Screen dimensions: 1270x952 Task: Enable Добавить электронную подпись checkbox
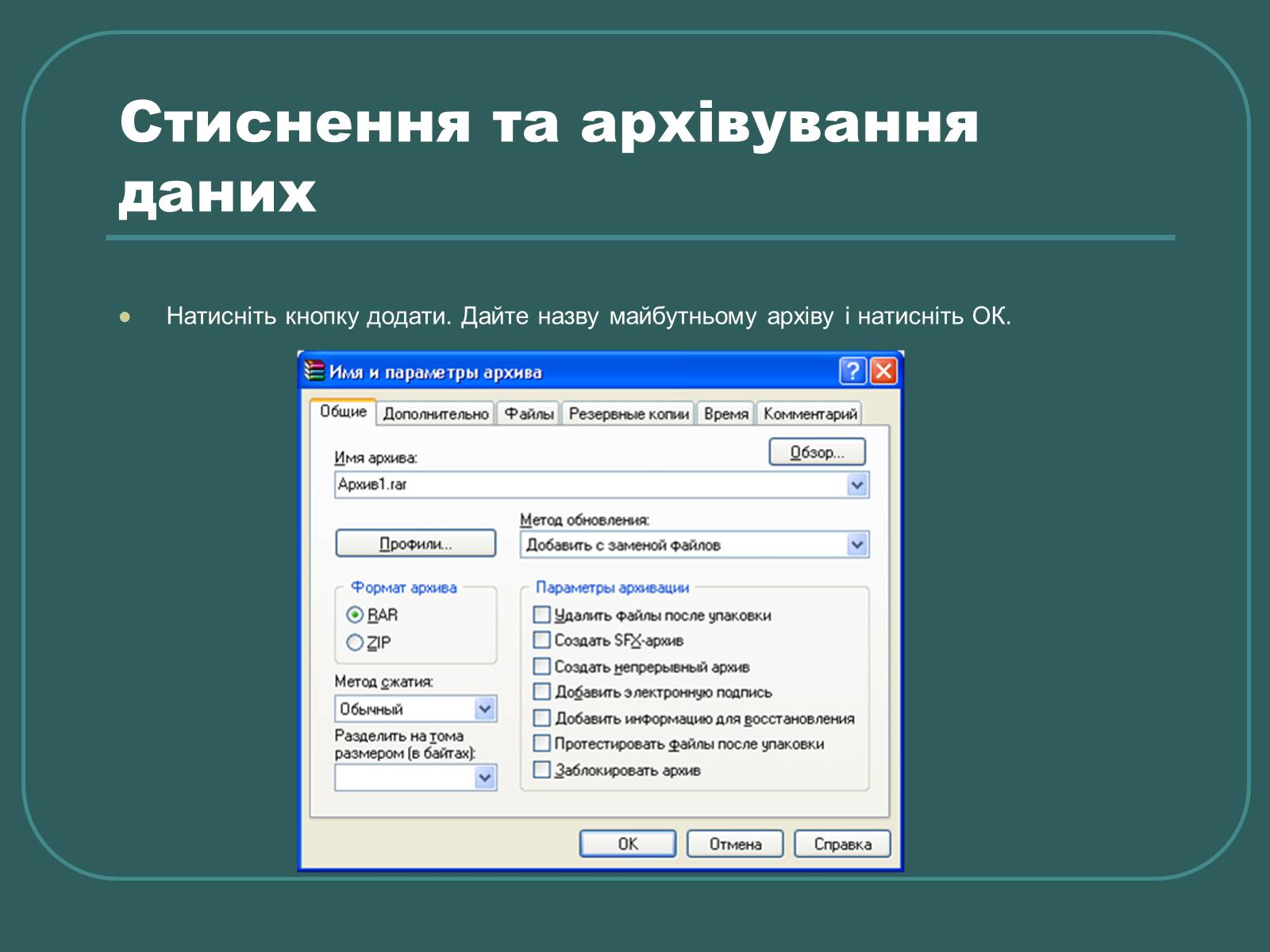click(x=541, y=692)
